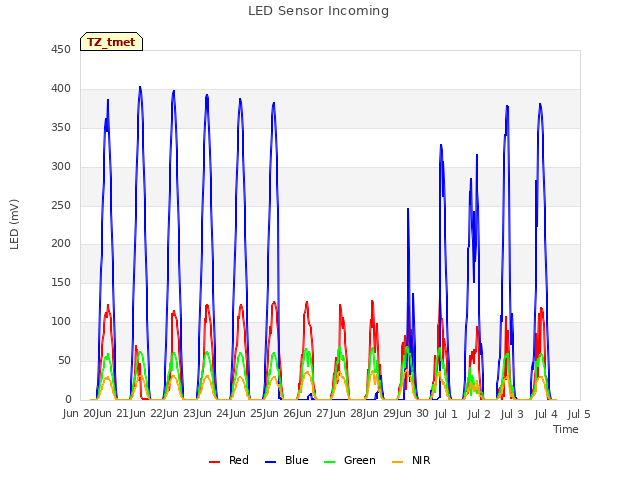Screen dimensions: 640x480
Task: Click the 100 y-axis tick value
Action: (61, 322)
